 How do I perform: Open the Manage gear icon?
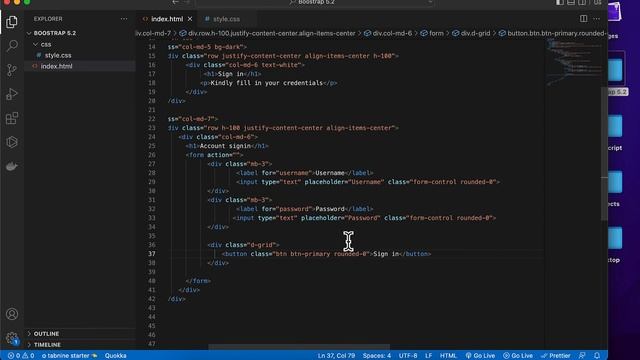click(12, 338)
